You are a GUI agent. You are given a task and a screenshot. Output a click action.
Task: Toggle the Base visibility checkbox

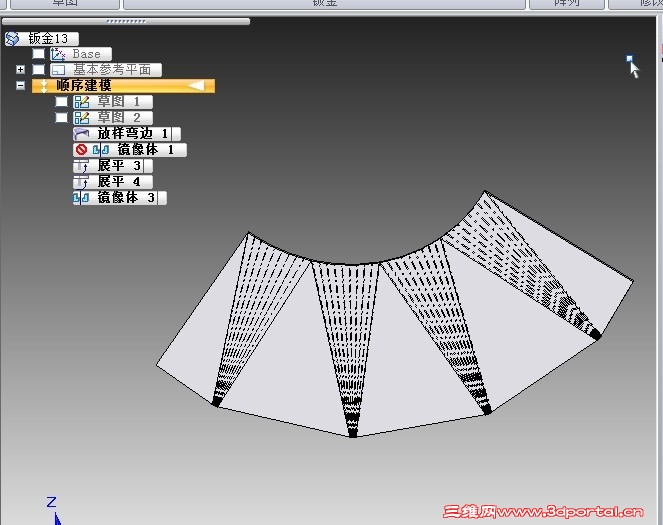click(x=38, y=54)
